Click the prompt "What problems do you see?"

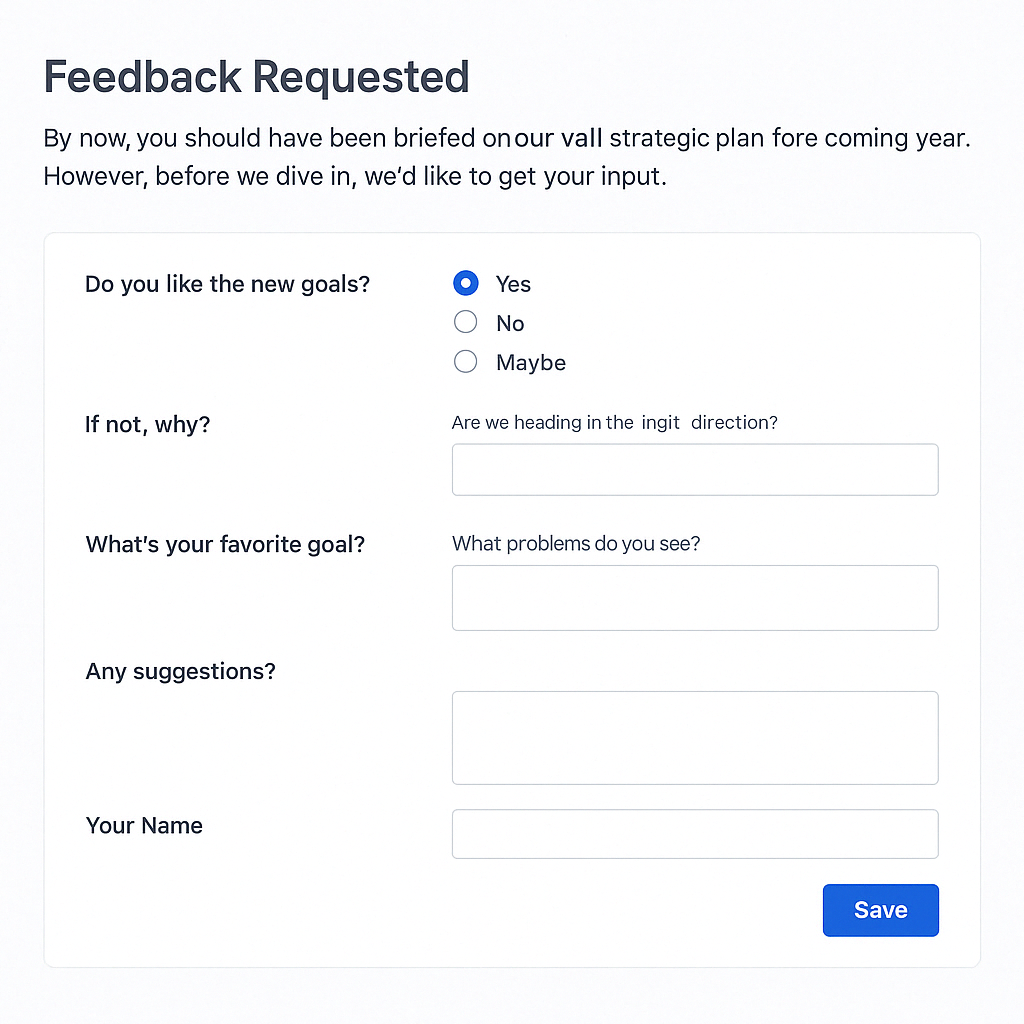(576, 543)
